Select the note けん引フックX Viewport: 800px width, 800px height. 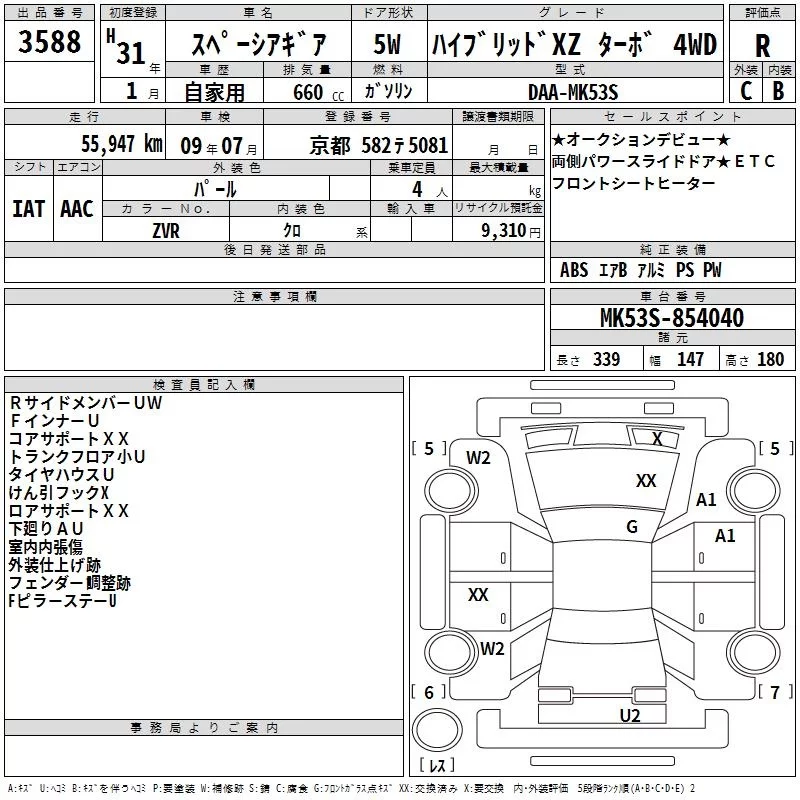point(59,493)
